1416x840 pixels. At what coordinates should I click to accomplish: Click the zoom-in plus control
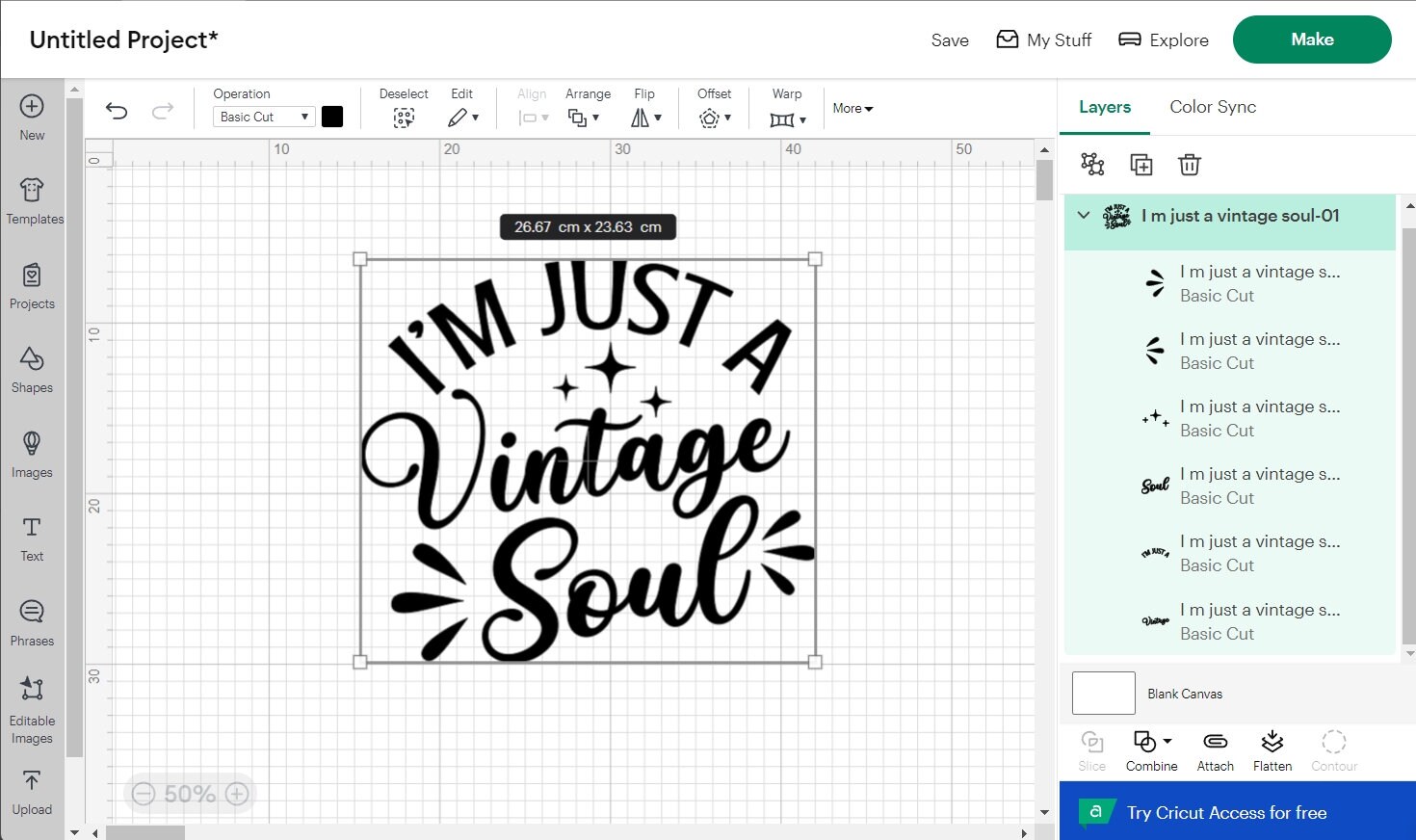pyautogui.click(x=236, y=793)
